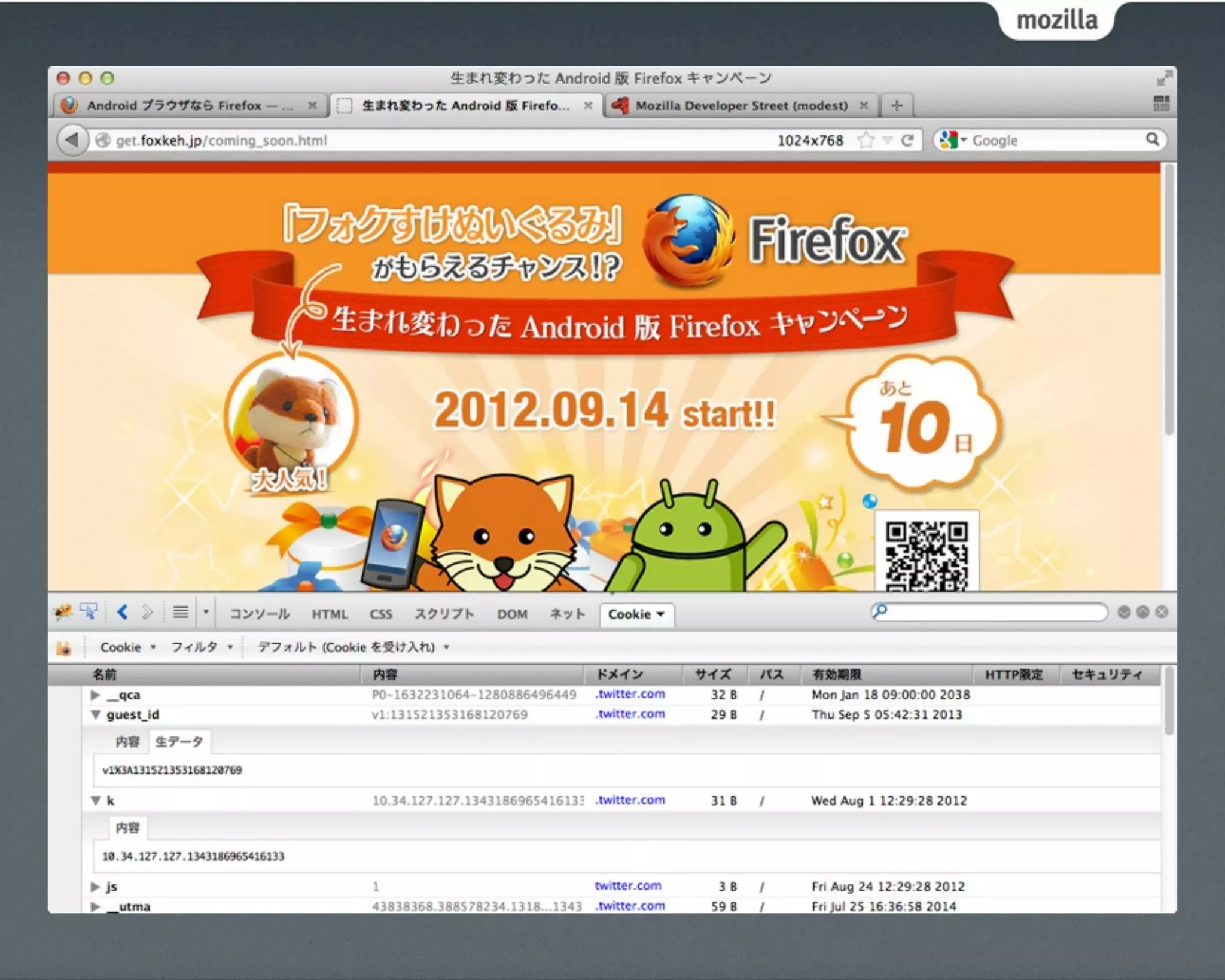Expand the __qca cookie row
This screenshot has height=980, width=1225.
[95, 695]
